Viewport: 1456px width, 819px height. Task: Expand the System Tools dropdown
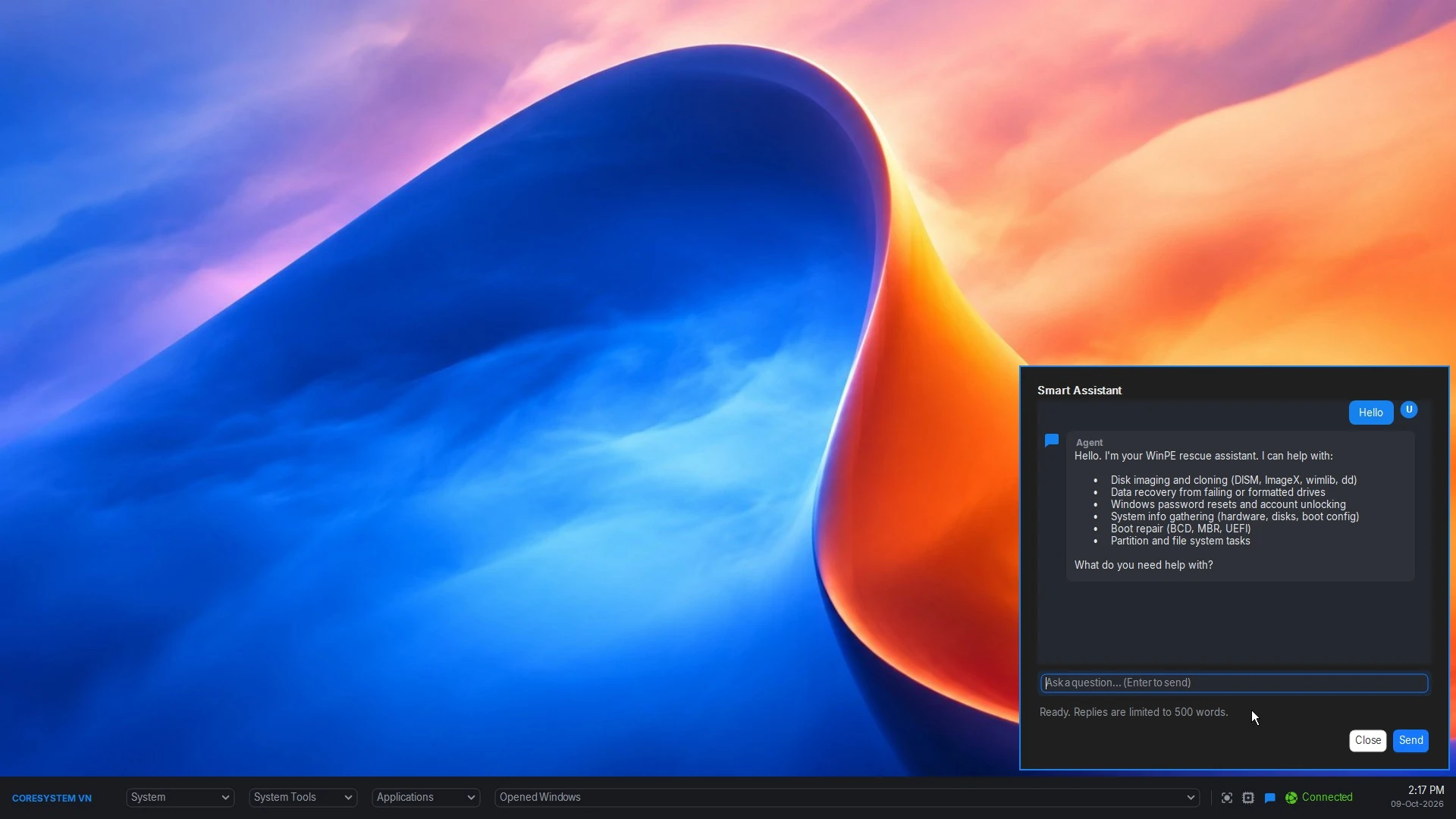coord(303,798)
